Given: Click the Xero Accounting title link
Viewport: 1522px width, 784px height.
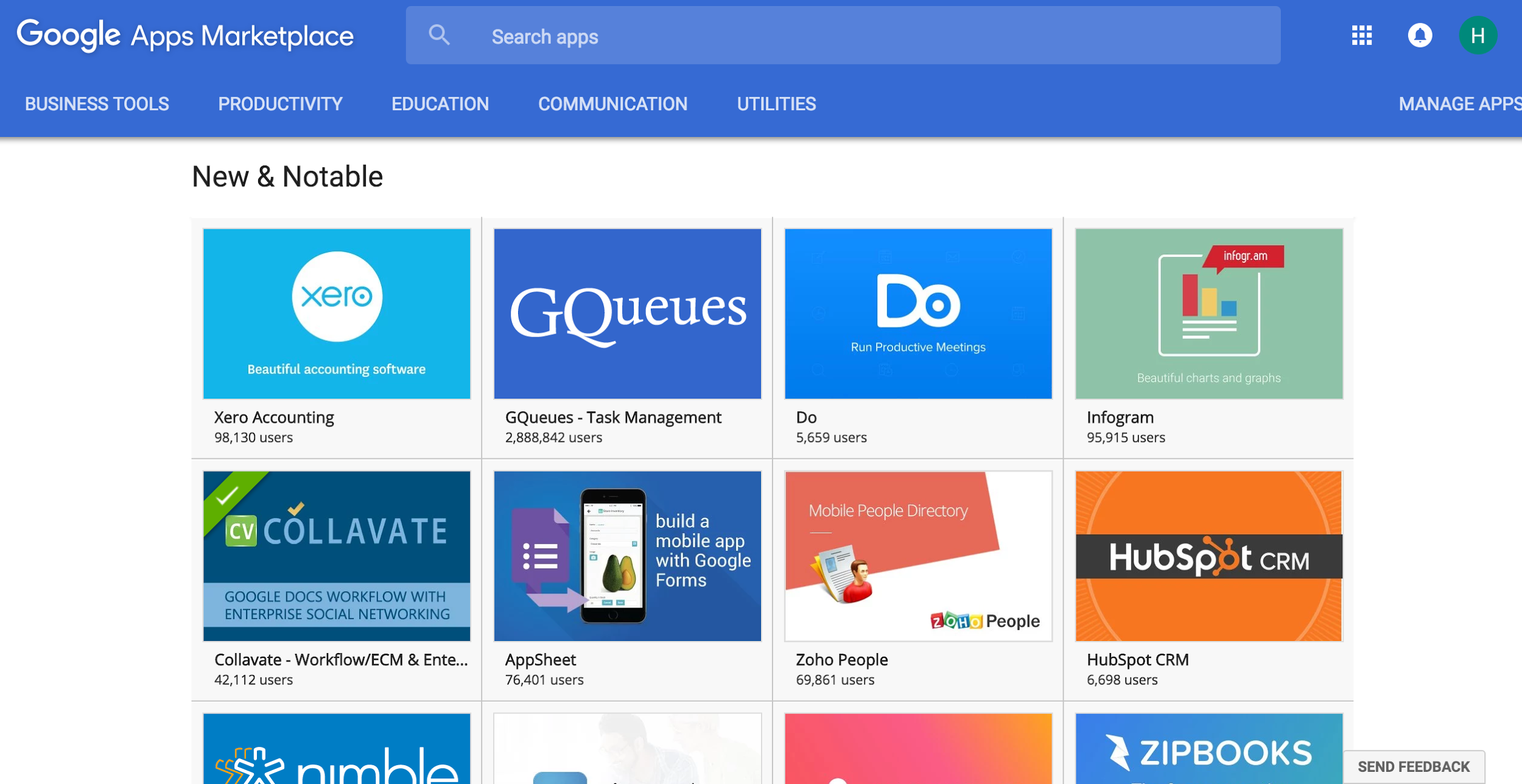Looking at the screenshot, I should point(274,418).
